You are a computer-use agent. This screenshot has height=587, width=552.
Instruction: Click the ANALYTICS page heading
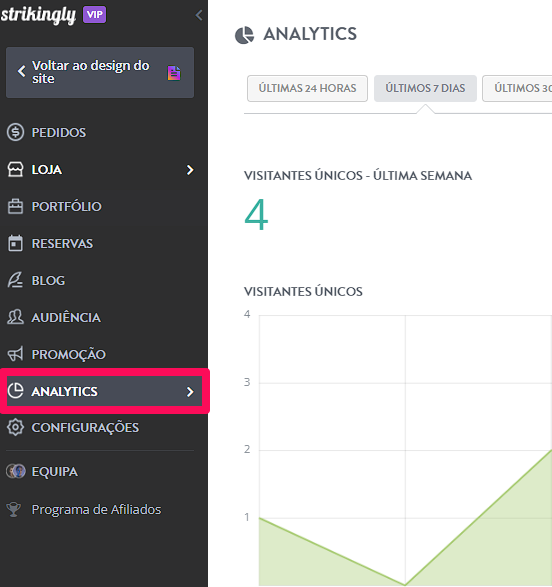[x=310, y=34]
